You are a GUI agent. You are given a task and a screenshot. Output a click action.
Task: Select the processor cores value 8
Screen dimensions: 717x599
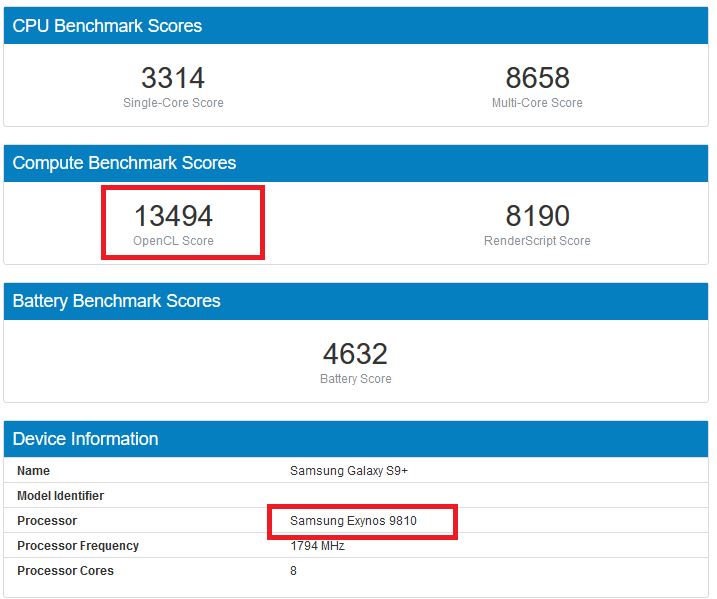pos(293,571)
